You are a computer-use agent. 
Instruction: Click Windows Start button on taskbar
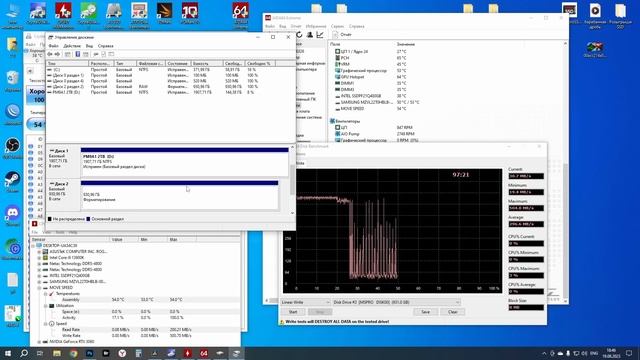(8, 353)
